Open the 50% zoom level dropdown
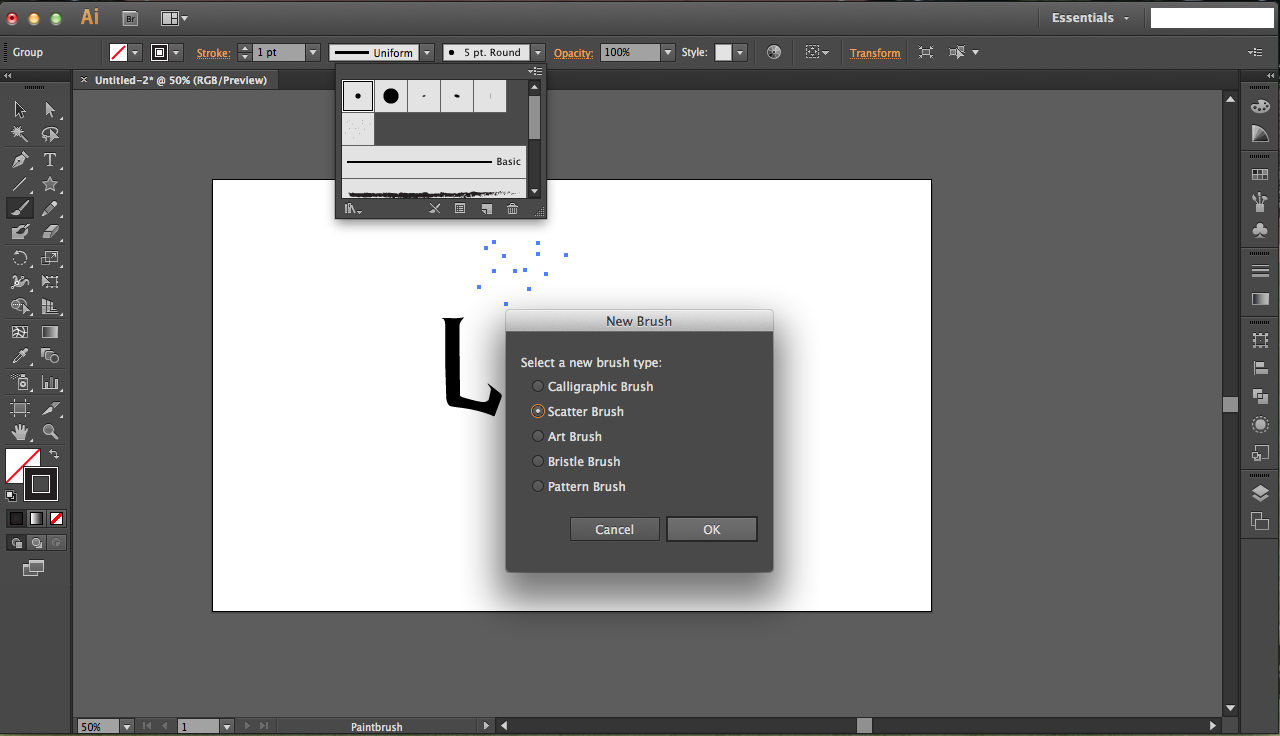The width and height of the screenshot is (1280, 736). [x=127, y=726]
